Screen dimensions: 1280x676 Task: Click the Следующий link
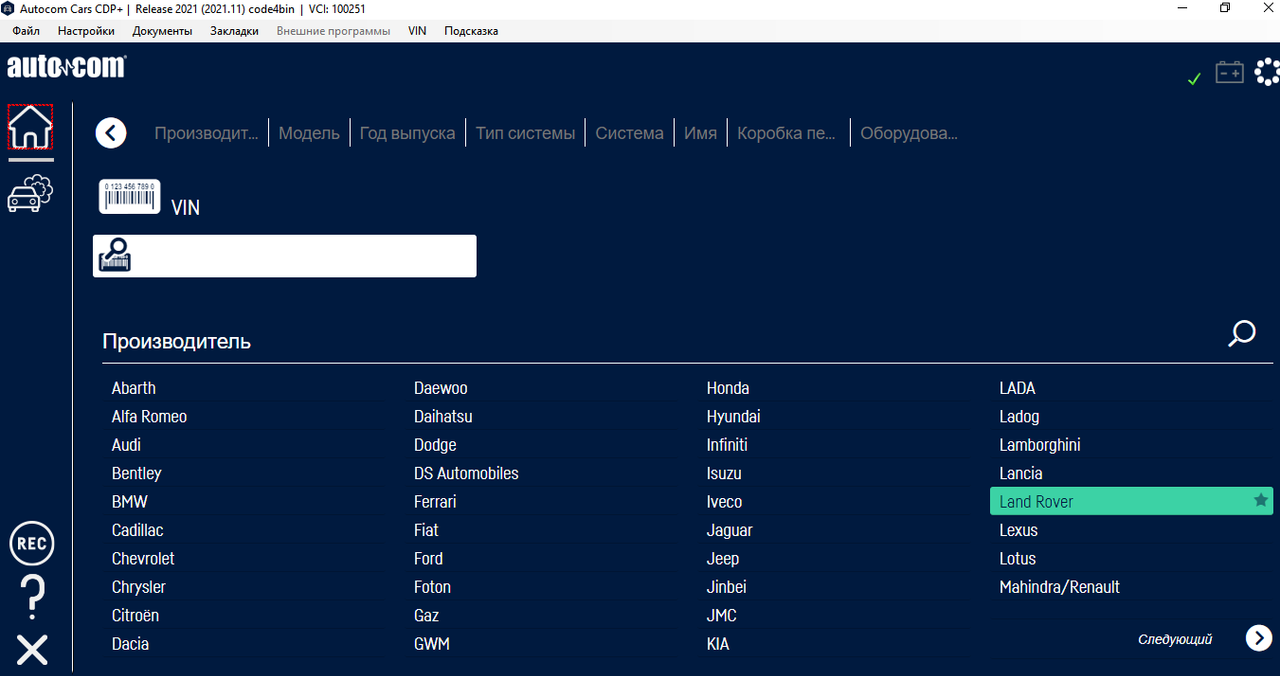[x=1175, y=639]
